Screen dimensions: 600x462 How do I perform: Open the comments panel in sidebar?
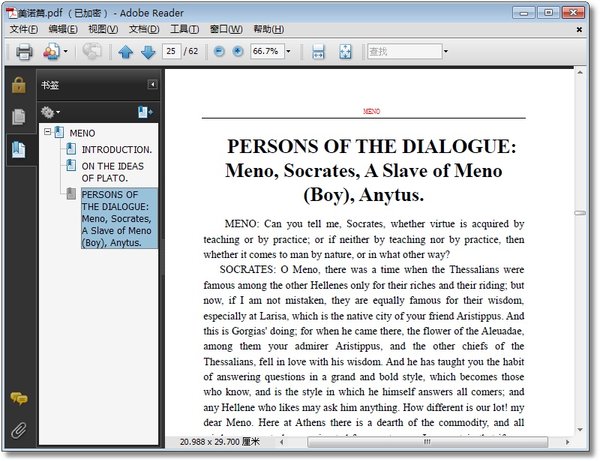[x=18, y=398]
